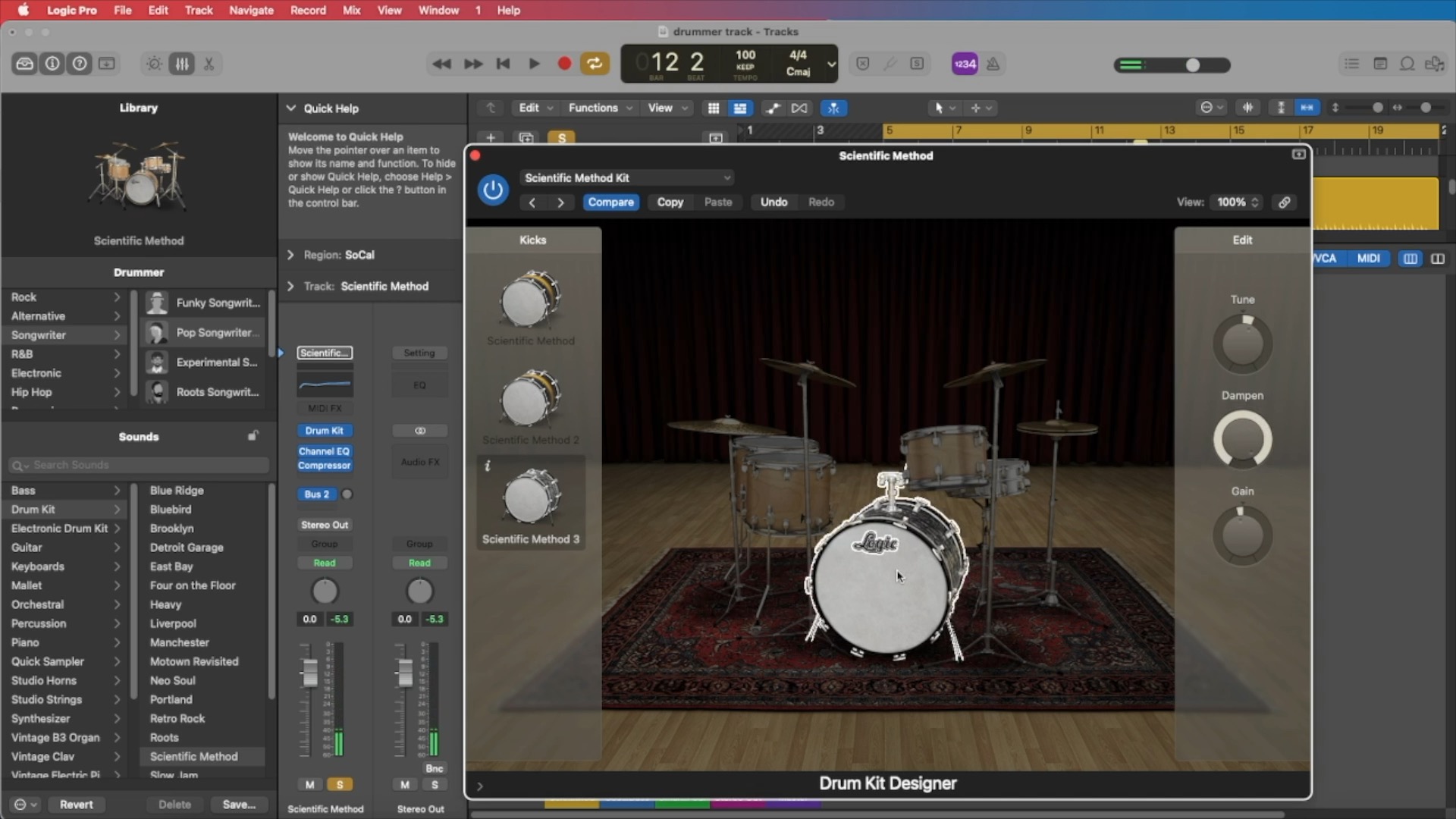The image size is (1456, 819).
Task: Open the List Editors icon
Action: [x=1352, y=64]
